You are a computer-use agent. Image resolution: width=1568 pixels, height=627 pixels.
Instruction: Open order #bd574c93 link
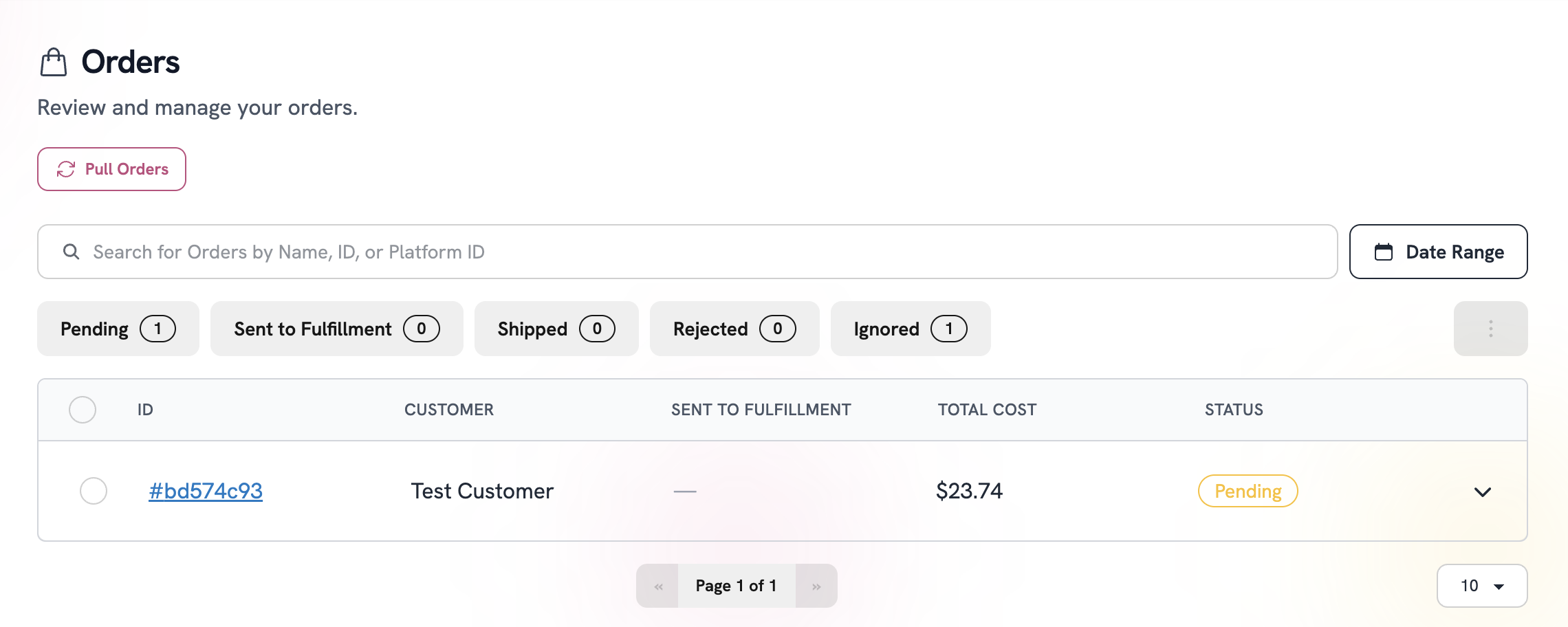(x=205, y=491)
